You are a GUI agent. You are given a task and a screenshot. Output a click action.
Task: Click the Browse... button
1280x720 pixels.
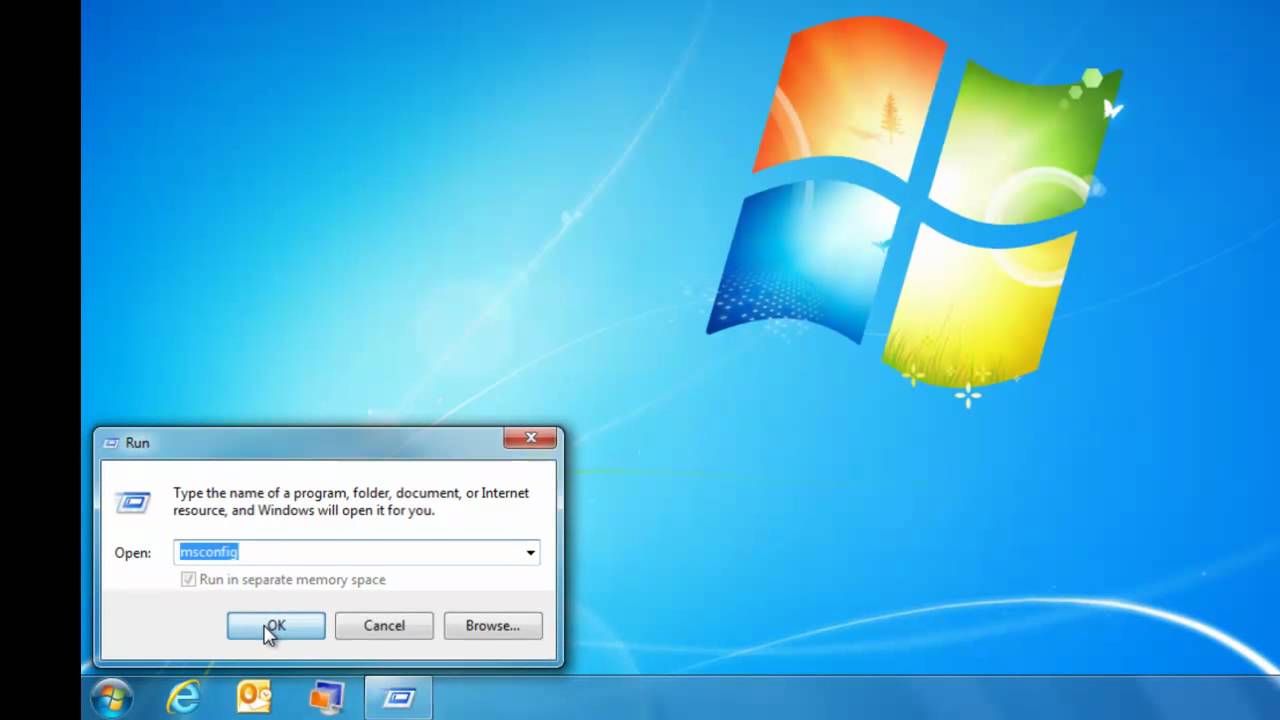pos(493,626)
